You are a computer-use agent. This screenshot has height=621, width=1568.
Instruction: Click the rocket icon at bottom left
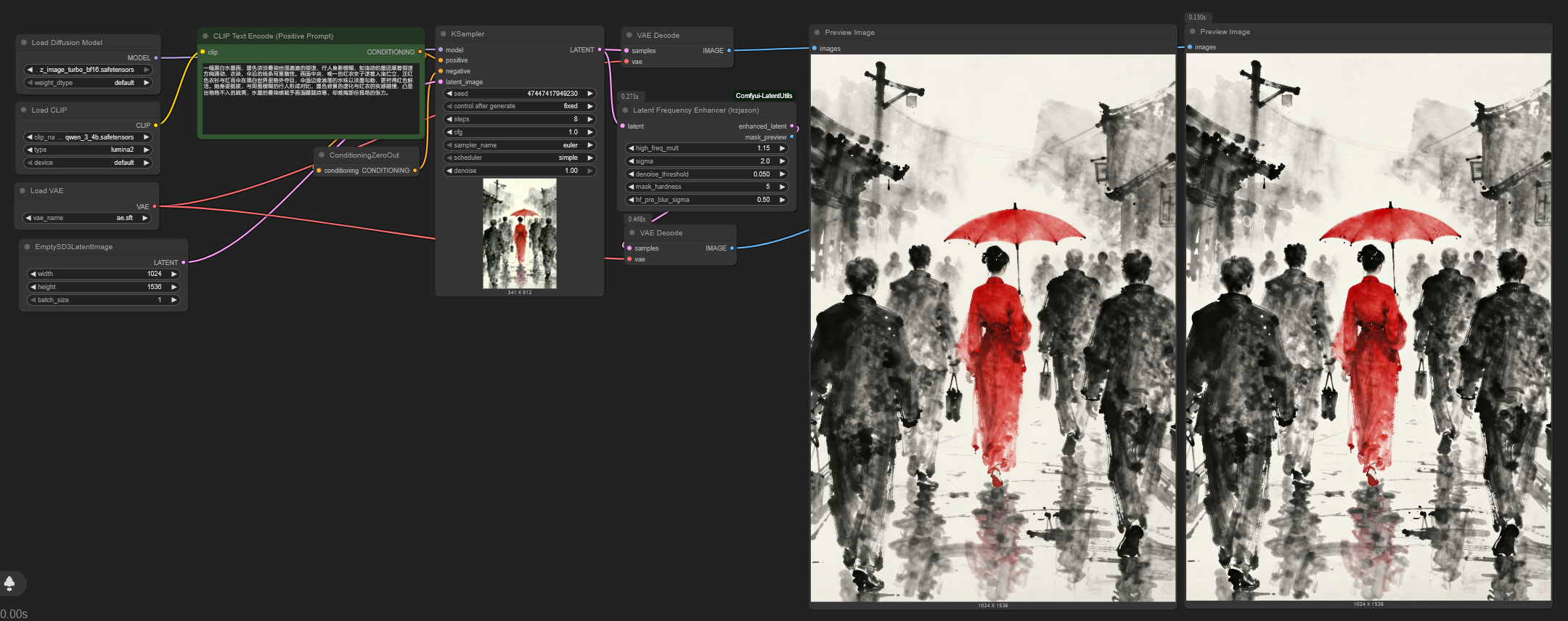tap(9, 583)
